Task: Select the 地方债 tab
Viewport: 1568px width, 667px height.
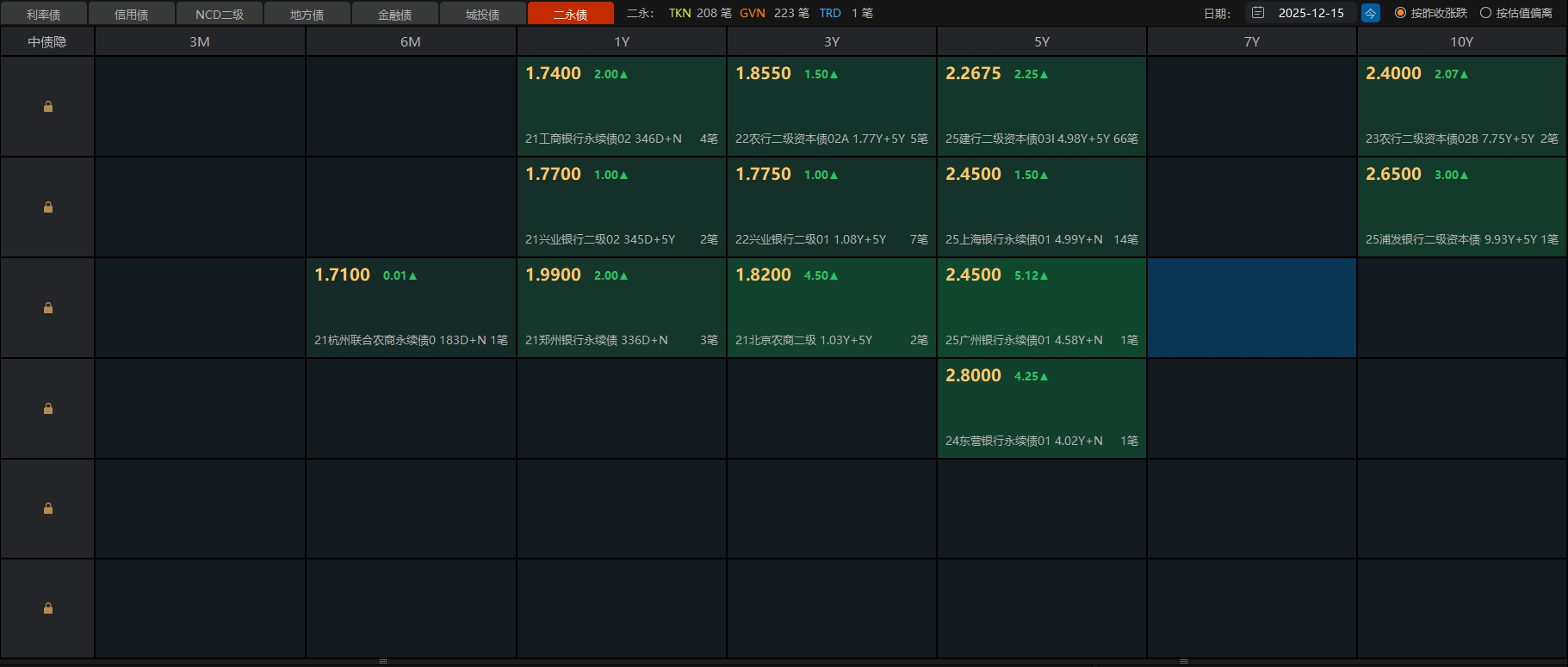Action: [x=307, y=14]
